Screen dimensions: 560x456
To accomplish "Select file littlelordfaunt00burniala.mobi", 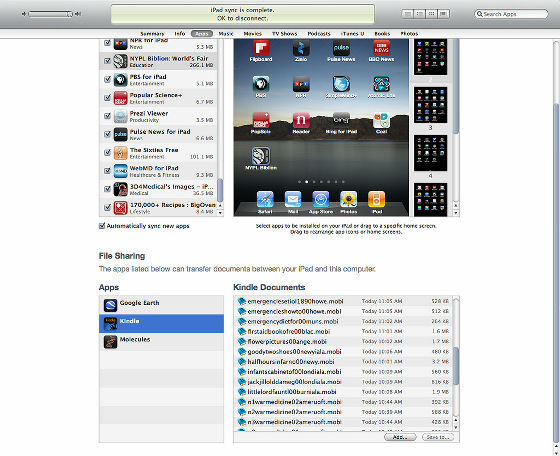I will click(343, 392).
